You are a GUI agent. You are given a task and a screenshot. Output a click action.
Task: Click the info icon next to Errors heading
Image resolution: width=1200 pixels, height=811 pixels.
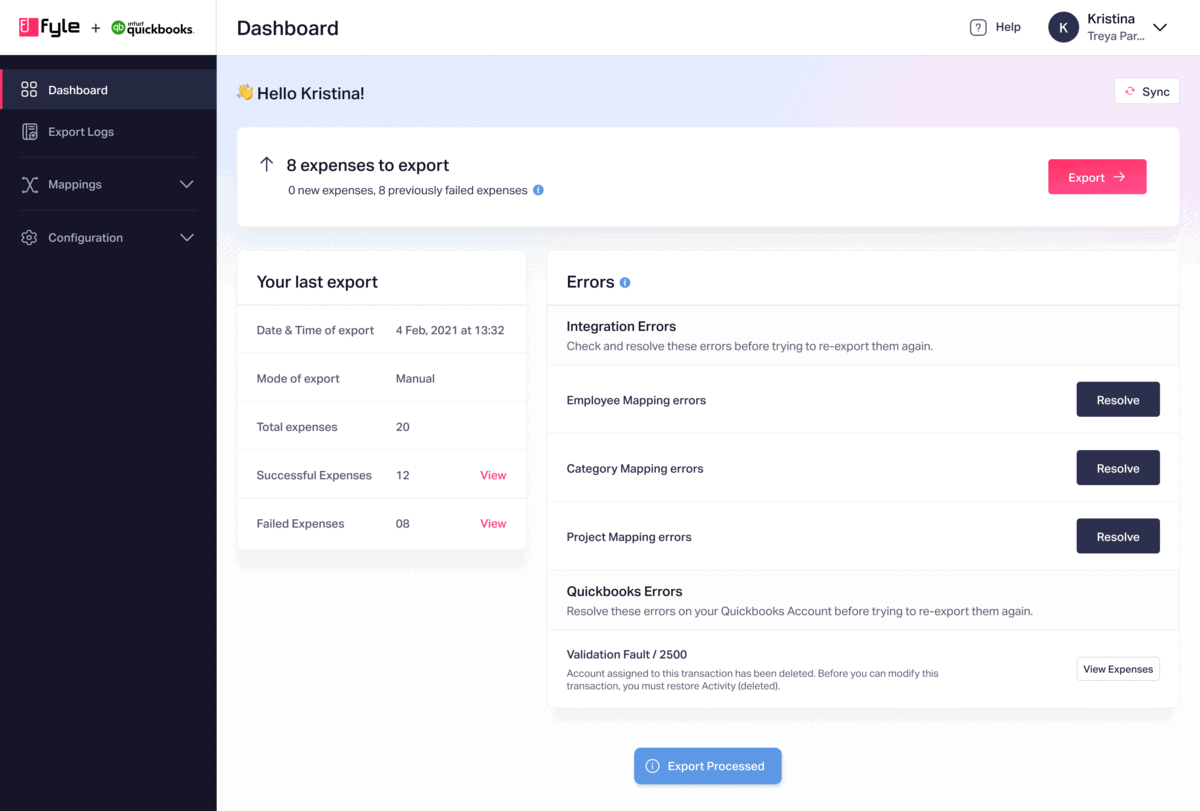coord(625,282)
